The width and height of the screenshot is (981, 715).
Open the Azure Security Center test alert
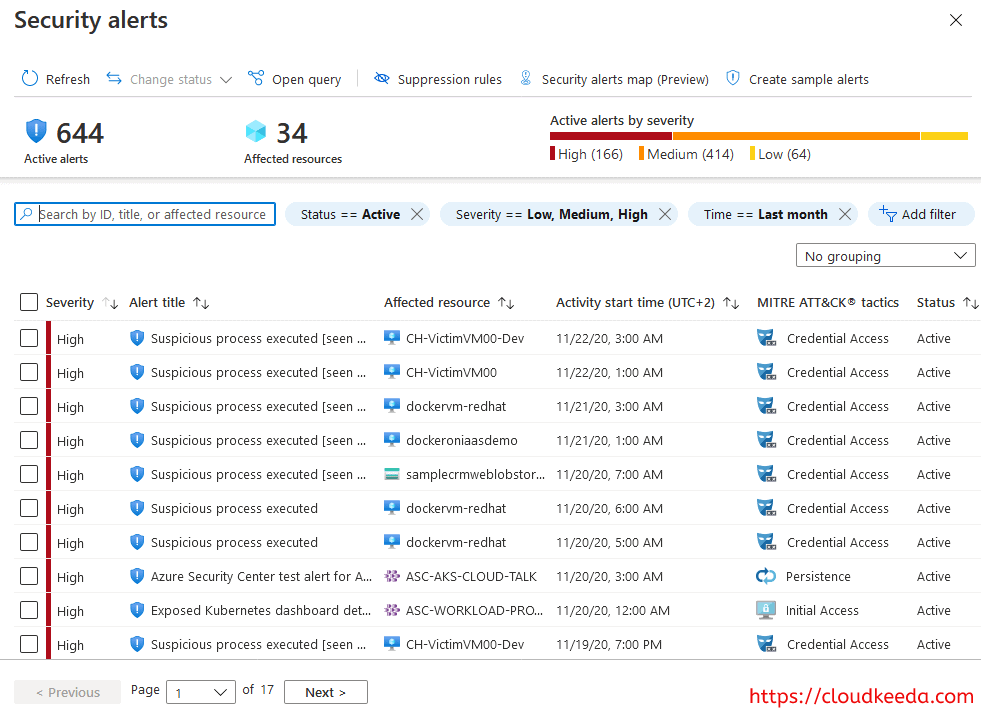262,576
